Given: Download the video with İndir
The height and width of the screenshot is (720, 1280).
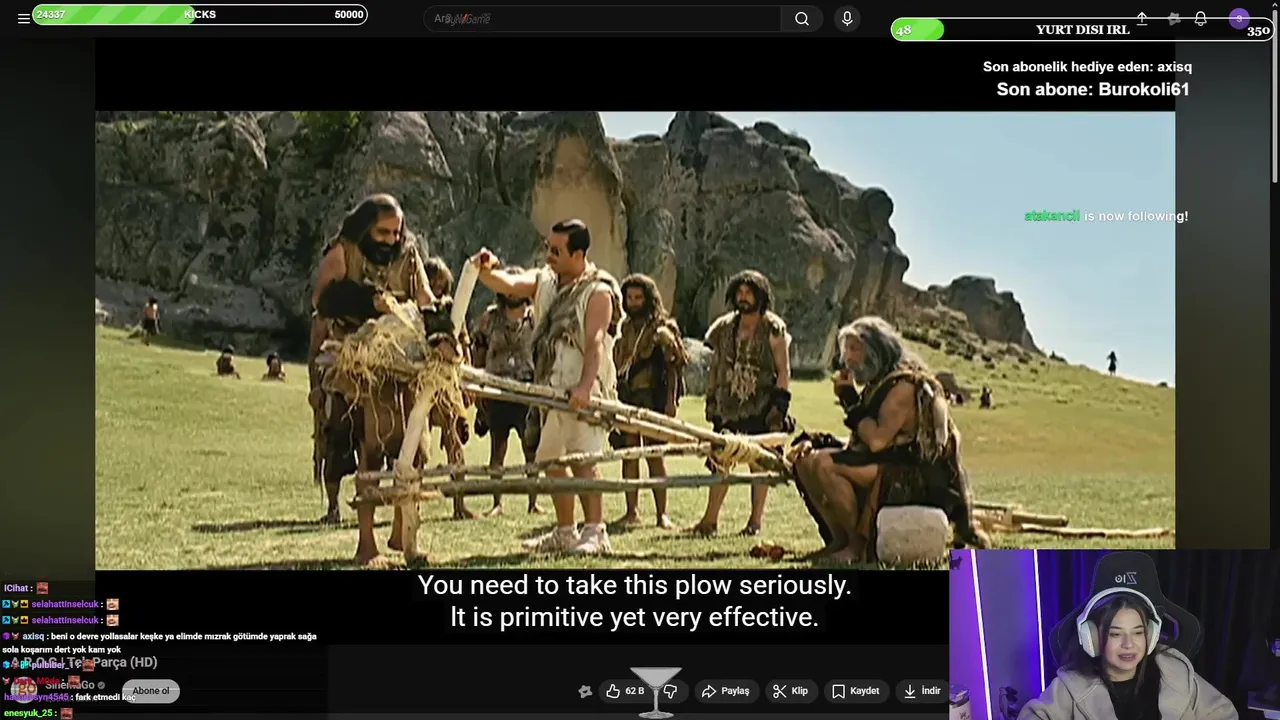Looking at the screenshot, I should pos(922,691).
